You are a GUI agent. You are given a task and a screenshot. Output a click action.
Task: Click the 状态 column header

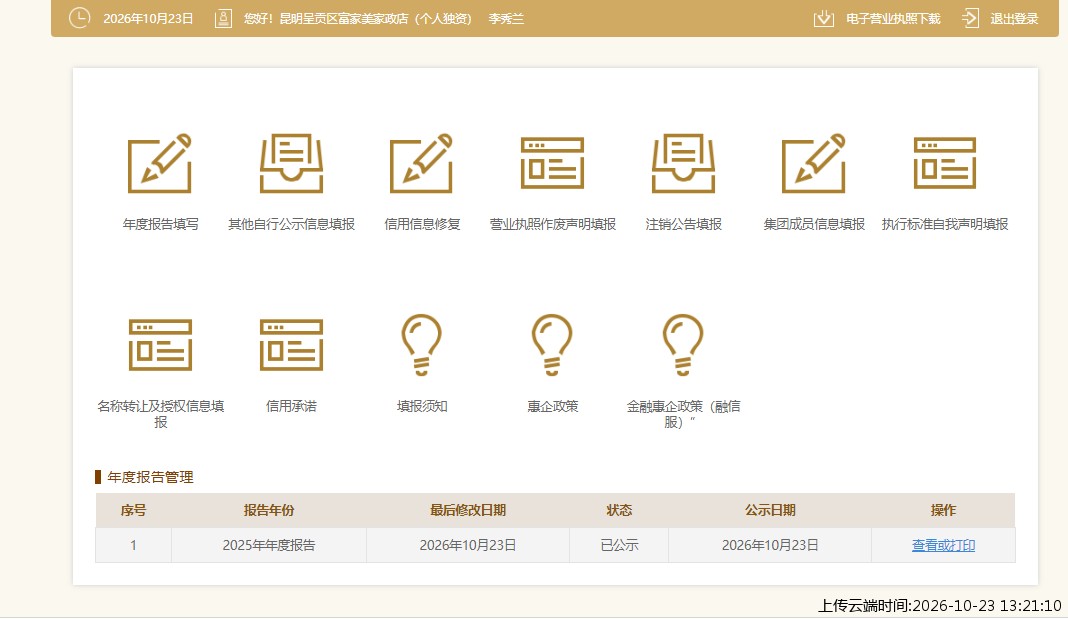619,510
